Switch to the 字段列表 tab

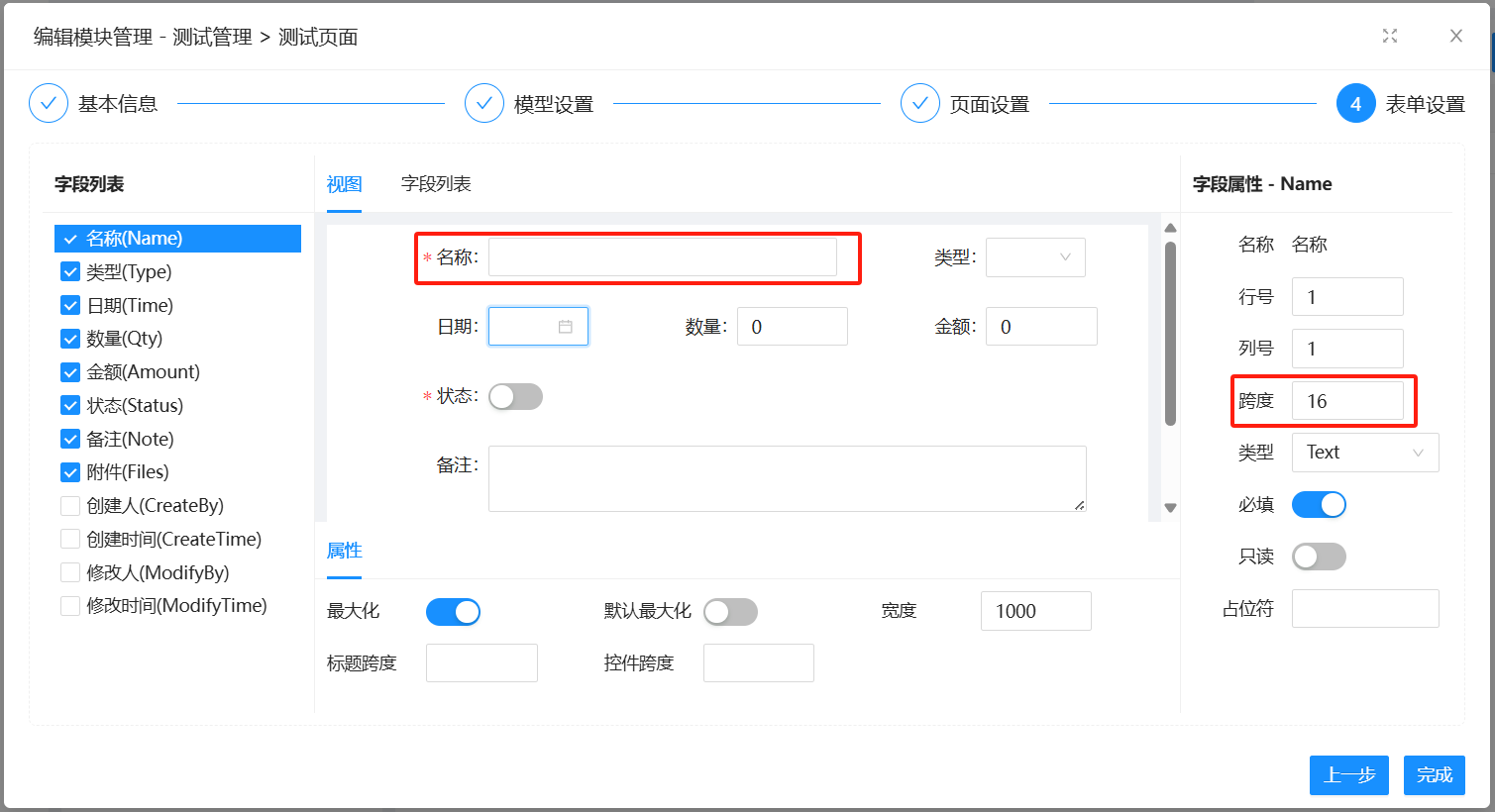[436, 184]
